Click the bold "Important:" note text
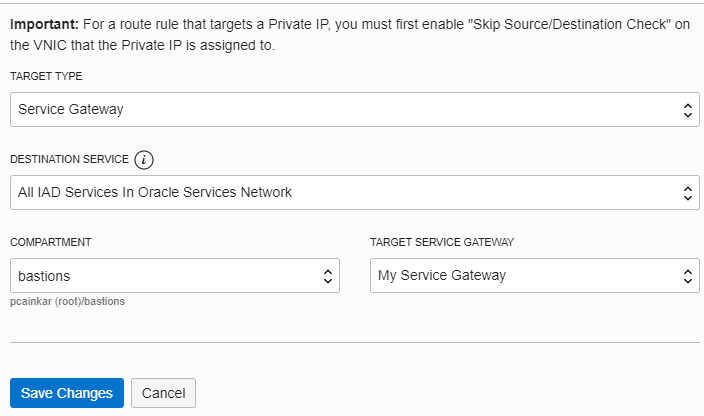The height and width of the screenshot is (416, 704). click(43, 24)
